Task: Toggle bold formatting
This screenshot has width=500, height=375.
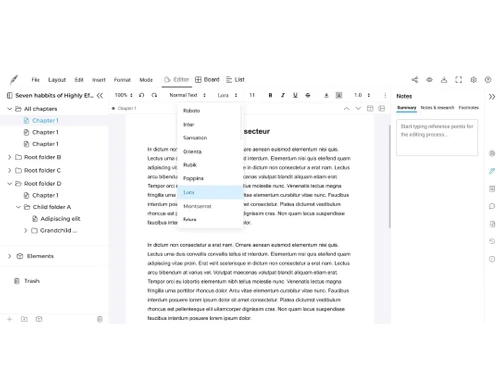Action: (270, 95)
